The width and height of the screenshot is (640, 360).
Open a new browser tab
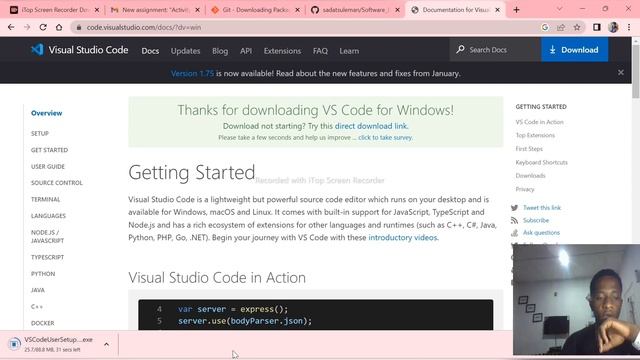click(516, 10)
